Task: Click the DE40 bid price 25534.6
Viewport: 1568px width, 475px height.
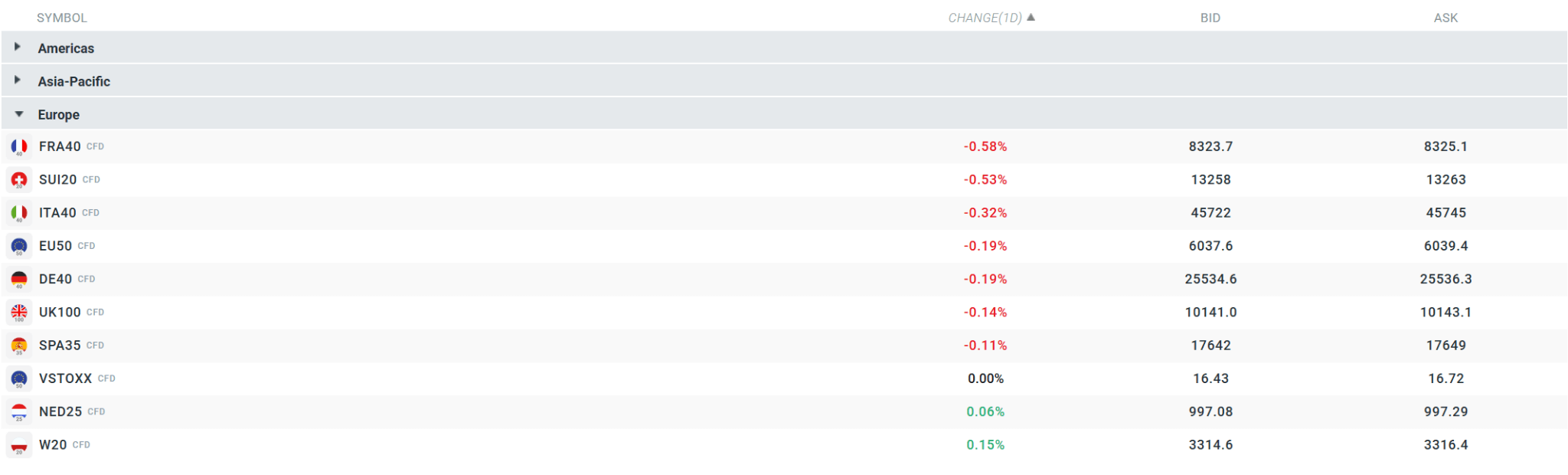Action: (x=1210, y=279)
